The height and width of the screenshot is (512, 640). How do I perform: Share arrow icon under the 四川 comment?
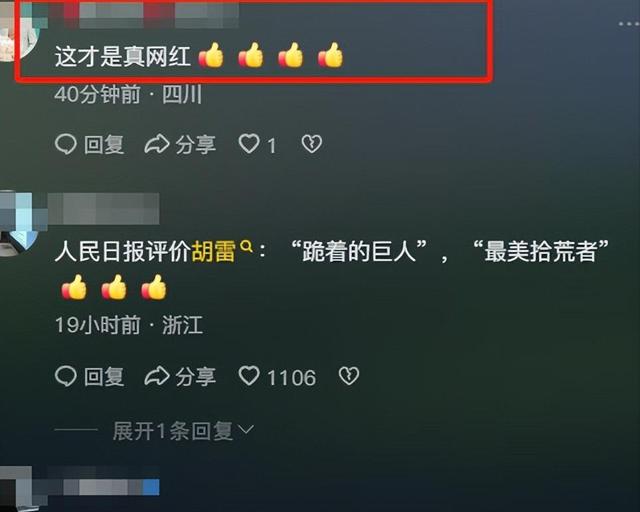tap(157, 144)
